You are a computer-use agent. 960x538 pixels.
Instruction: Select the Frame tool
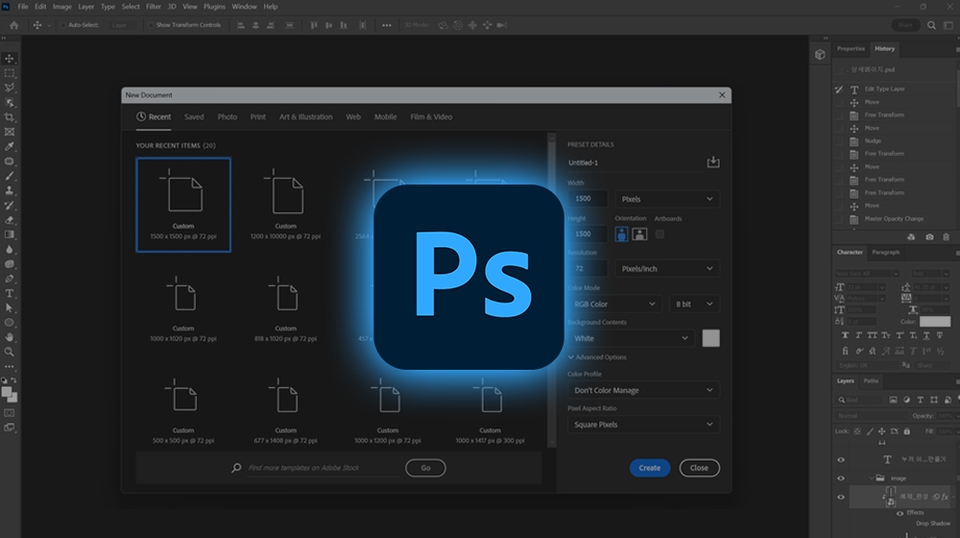tap(9, 132)
